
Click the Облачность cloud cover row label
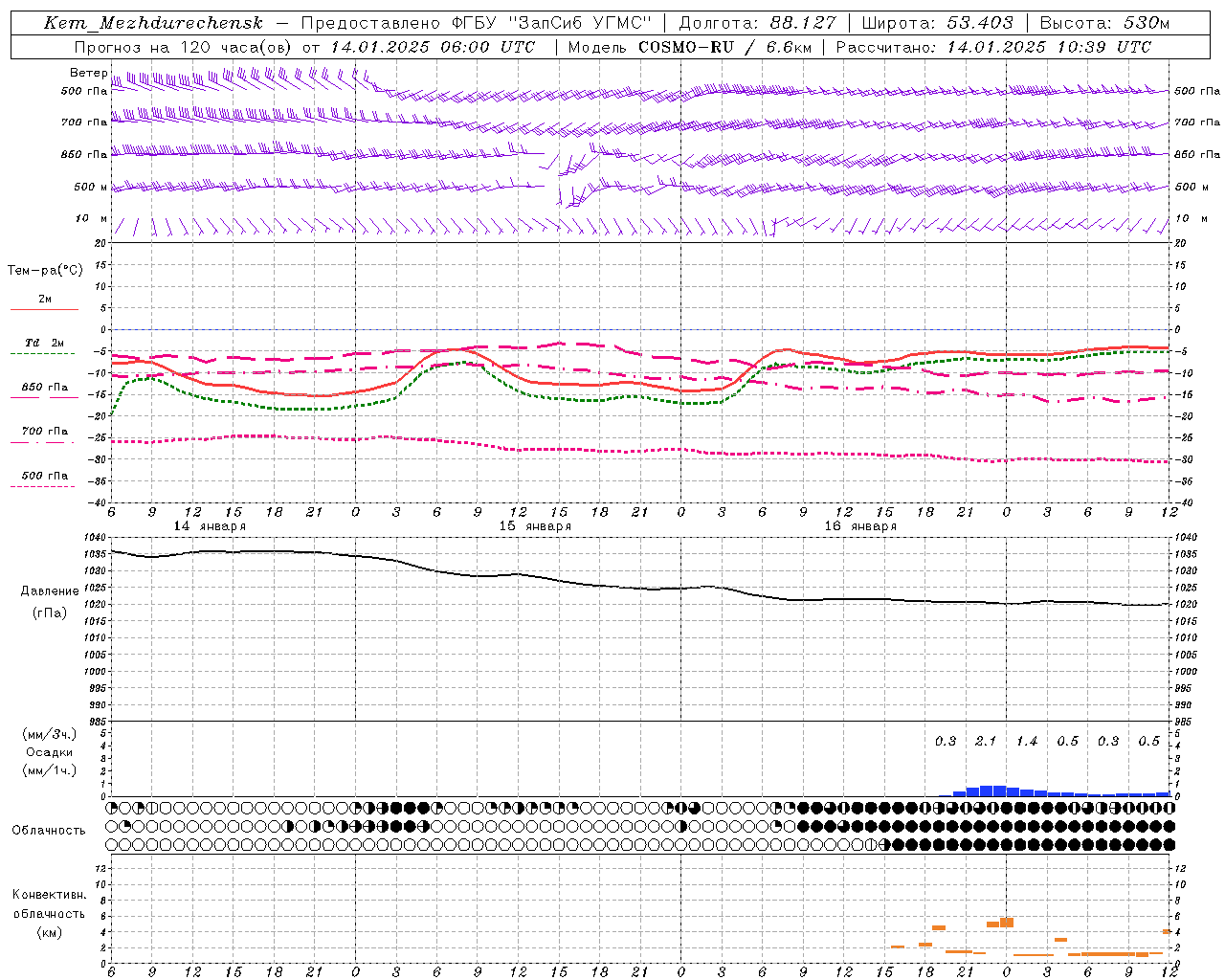tap(49, 830)
